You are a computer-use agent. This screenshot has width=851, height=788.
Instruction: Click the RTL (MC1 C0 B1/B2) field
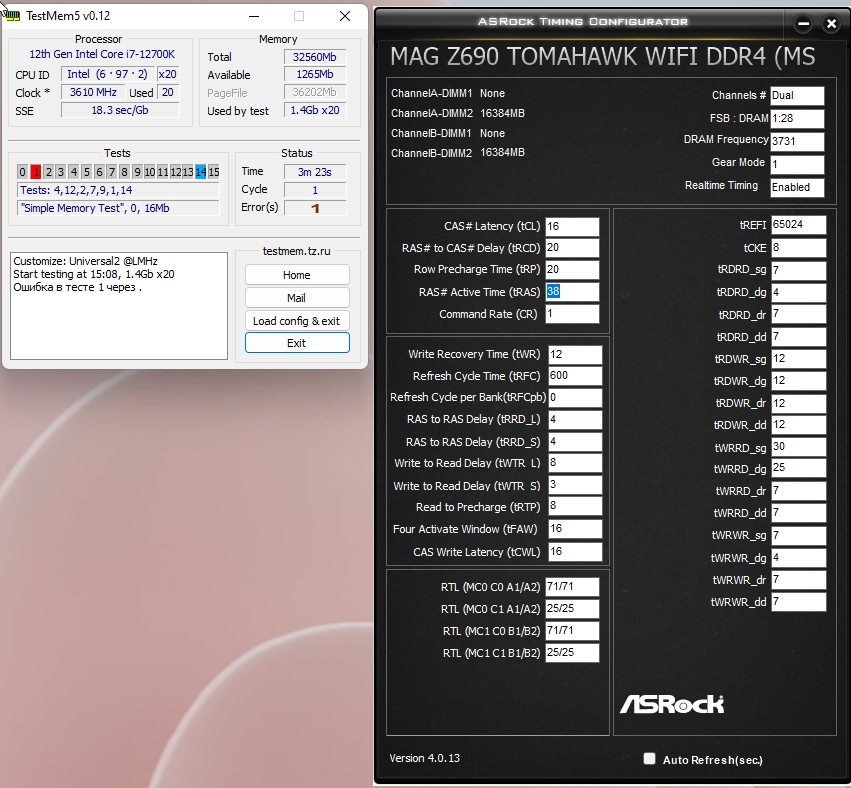click(x=572, y=631)
